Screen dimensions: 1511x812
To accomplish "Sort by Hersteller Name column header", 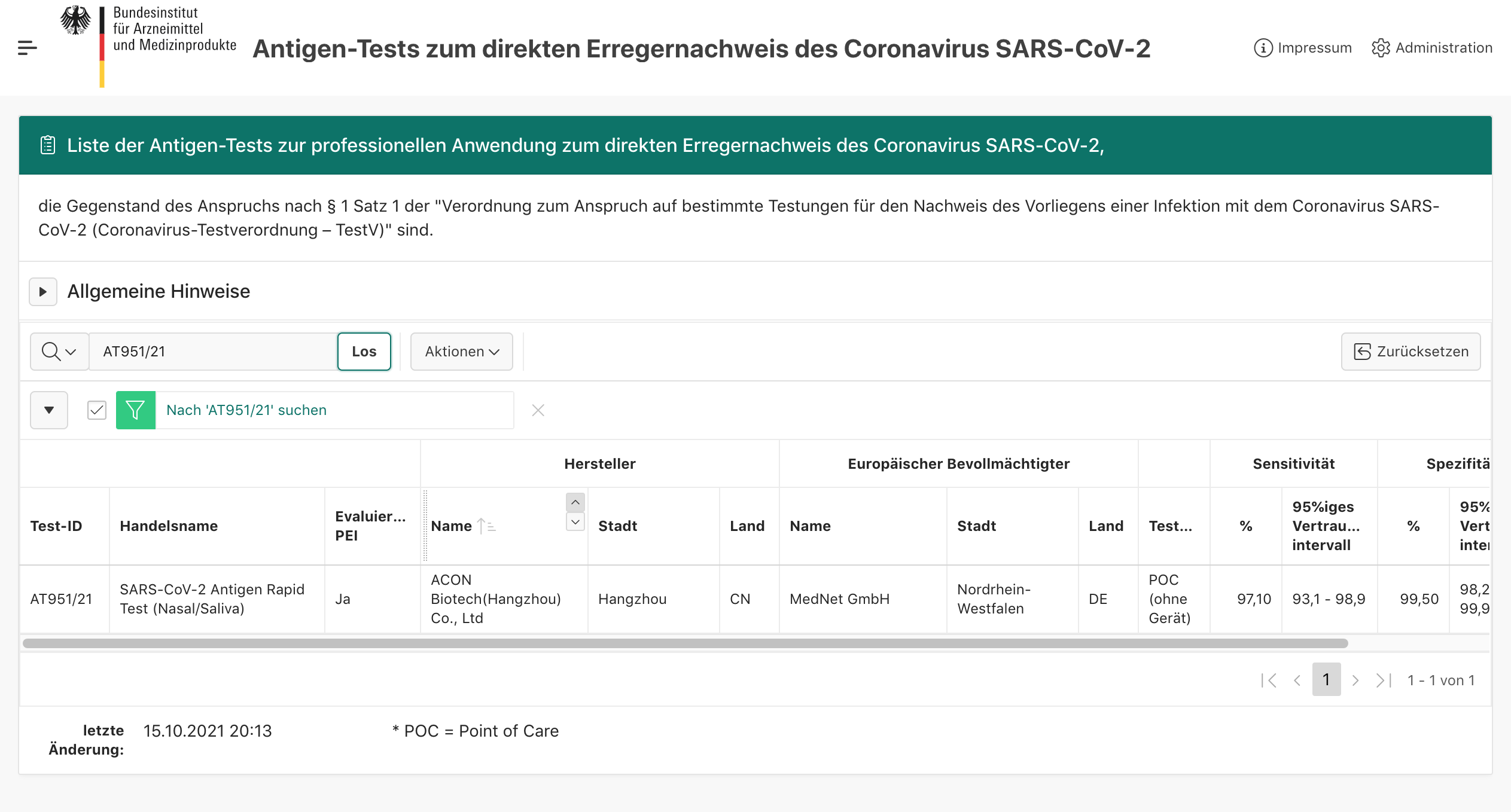I will click(x=452, y=526).
